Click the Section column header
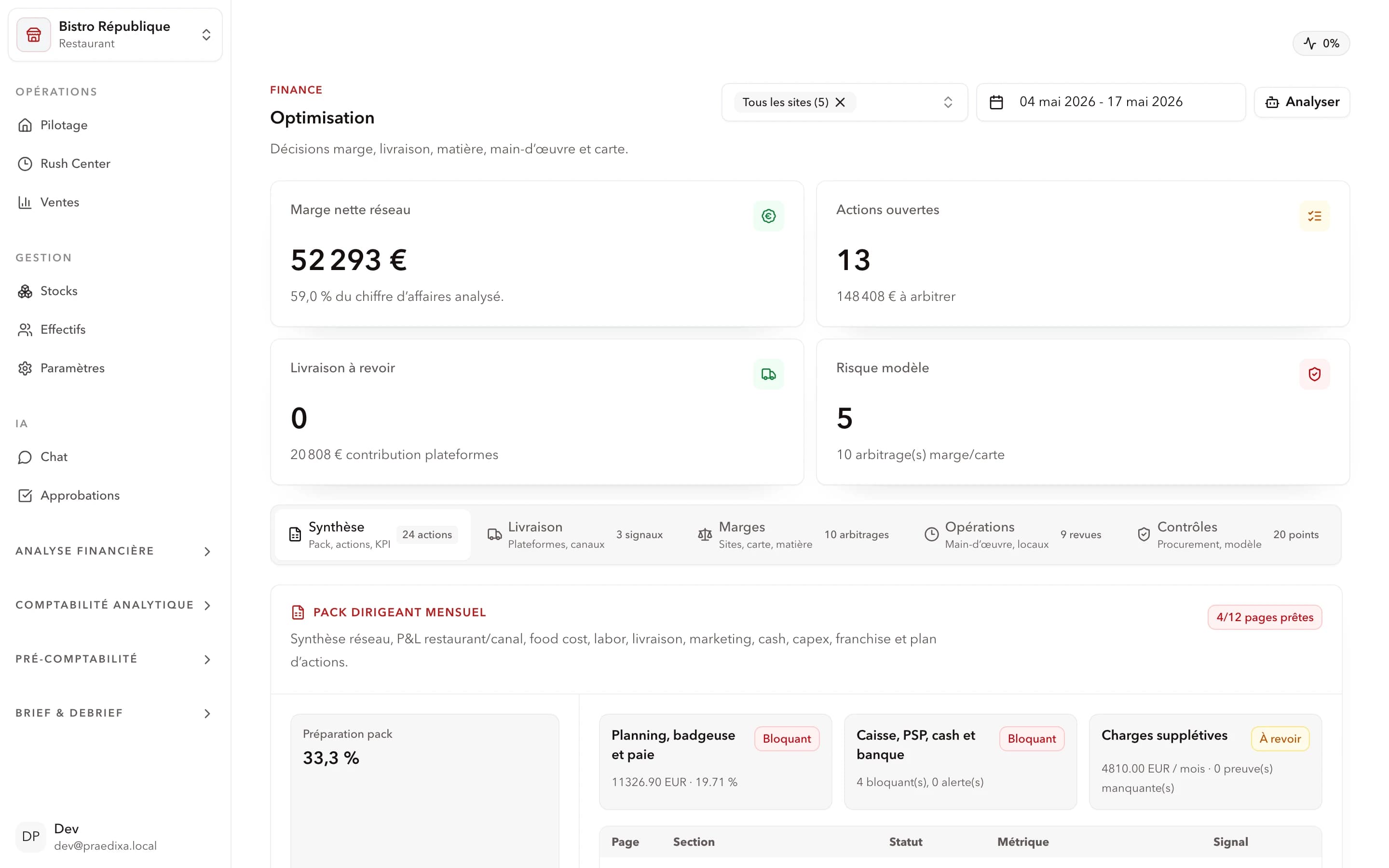The height and width of the screenshot is (868, 1389). click(694, 841)
